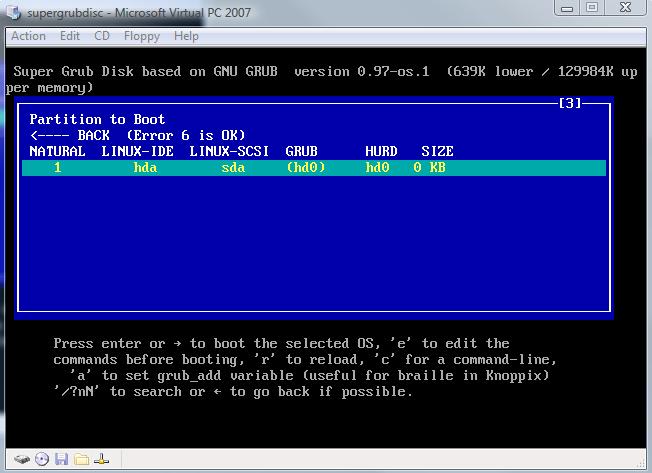The width and height of the screenshot is (652, 473).
Task: Click the HURD column header
Action: (381, 151)
